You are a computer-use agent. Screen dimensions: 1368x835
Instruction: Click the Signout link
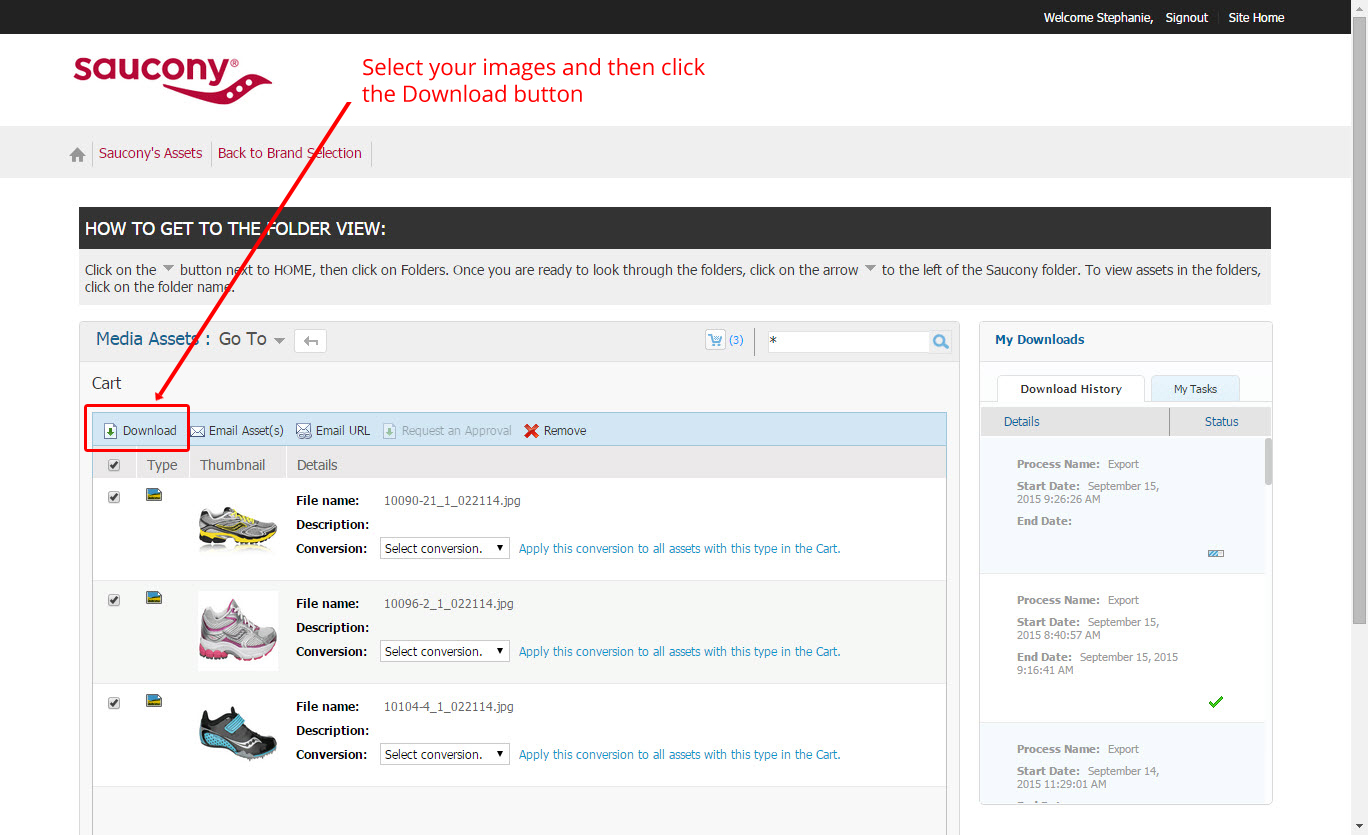[x=1187, y=17]
